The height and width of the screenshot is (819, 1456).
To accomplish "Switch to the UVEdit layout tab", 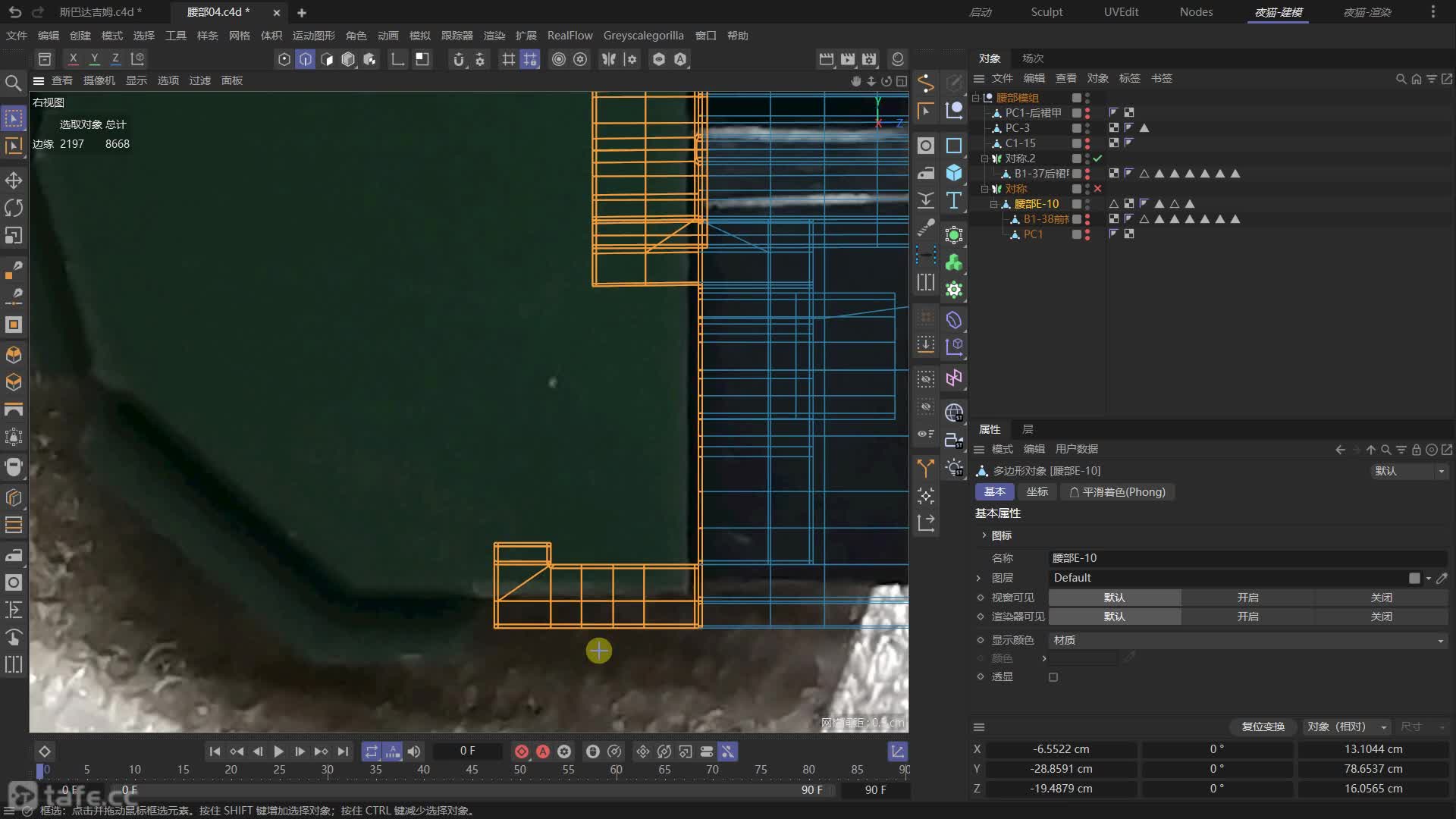I will click(x=1121, y=12).
